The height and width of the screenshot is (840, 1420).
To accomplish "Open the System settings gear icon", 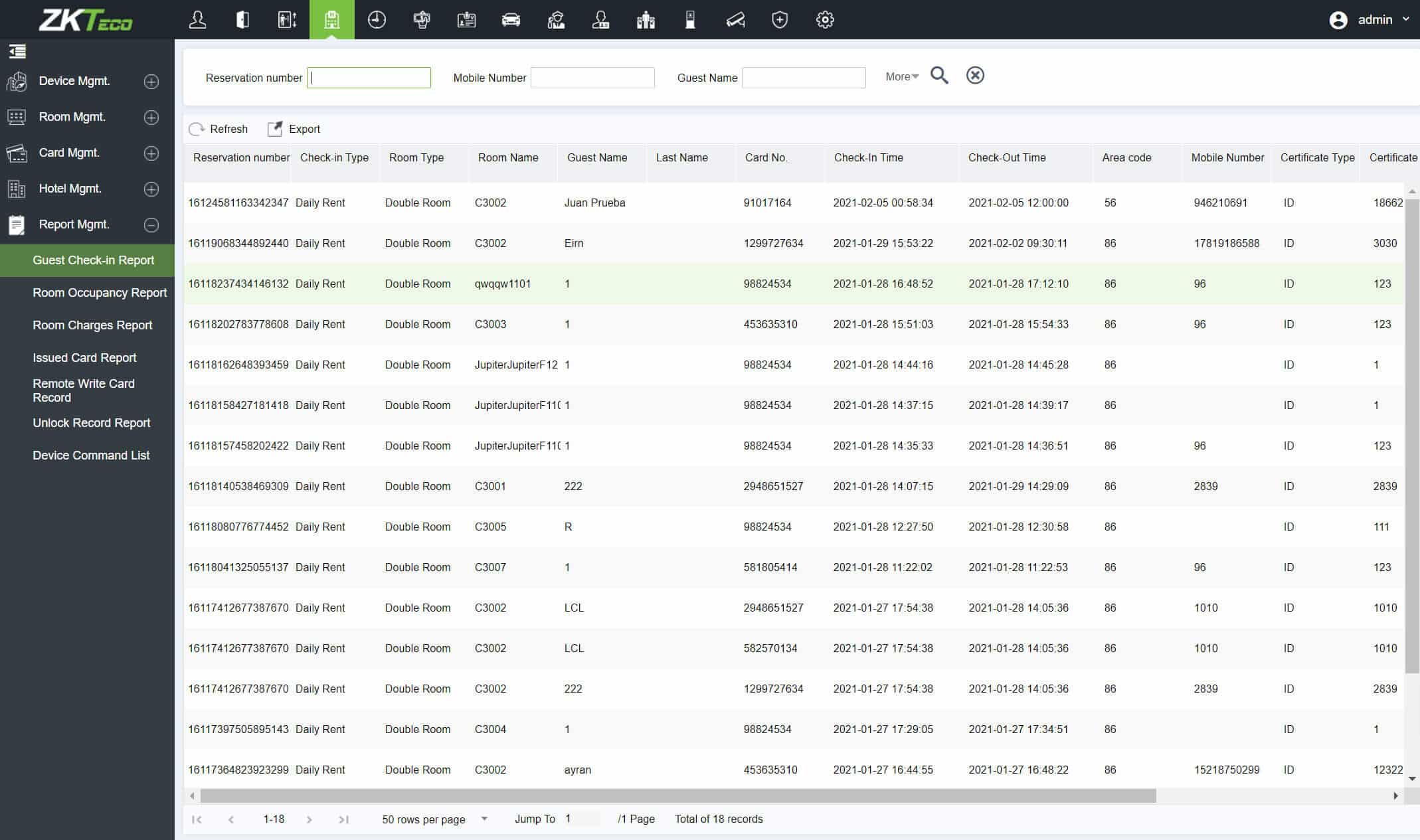I will click(x=825, y=20).
